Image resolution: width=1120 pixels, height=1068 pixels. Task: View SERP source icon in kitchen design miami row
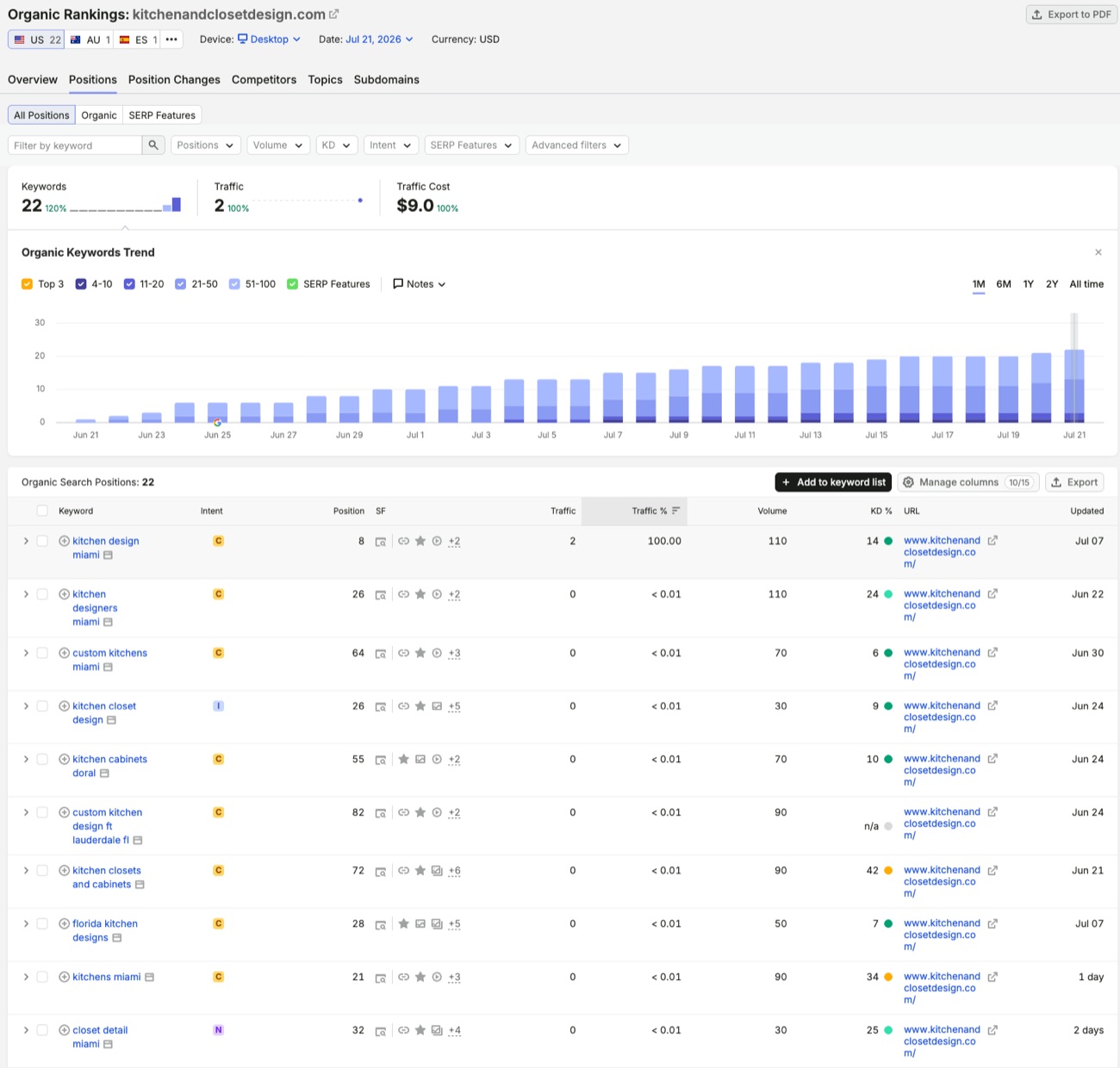[x=380, y=542]
